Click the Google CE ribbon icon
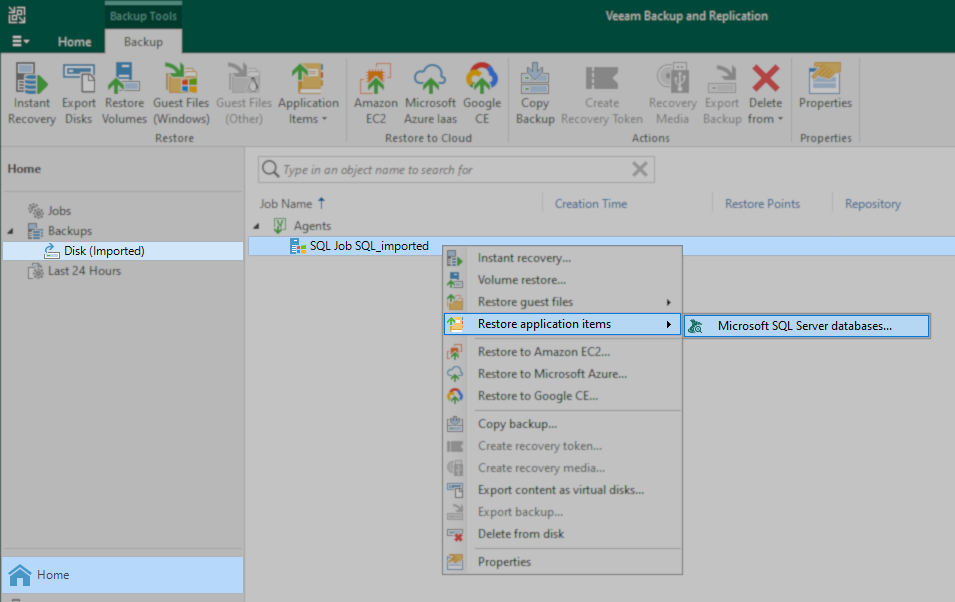 coord(482,94)
